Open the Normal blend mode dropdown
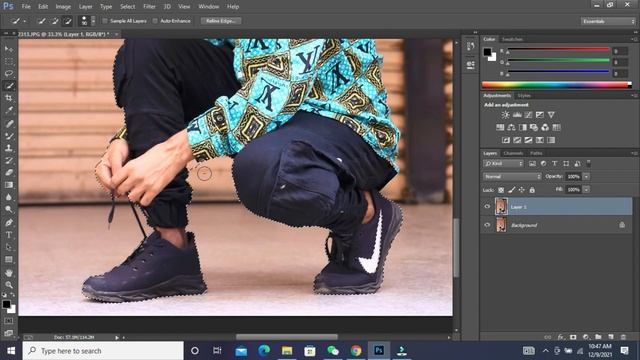 [x=512, y=176]
